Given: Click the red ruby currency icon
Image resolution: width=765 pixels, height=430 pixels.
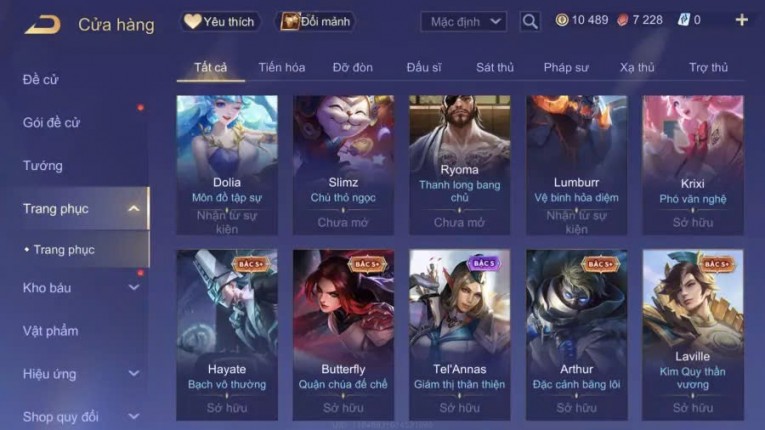Looking at the screenshot, I should (623, 20).
